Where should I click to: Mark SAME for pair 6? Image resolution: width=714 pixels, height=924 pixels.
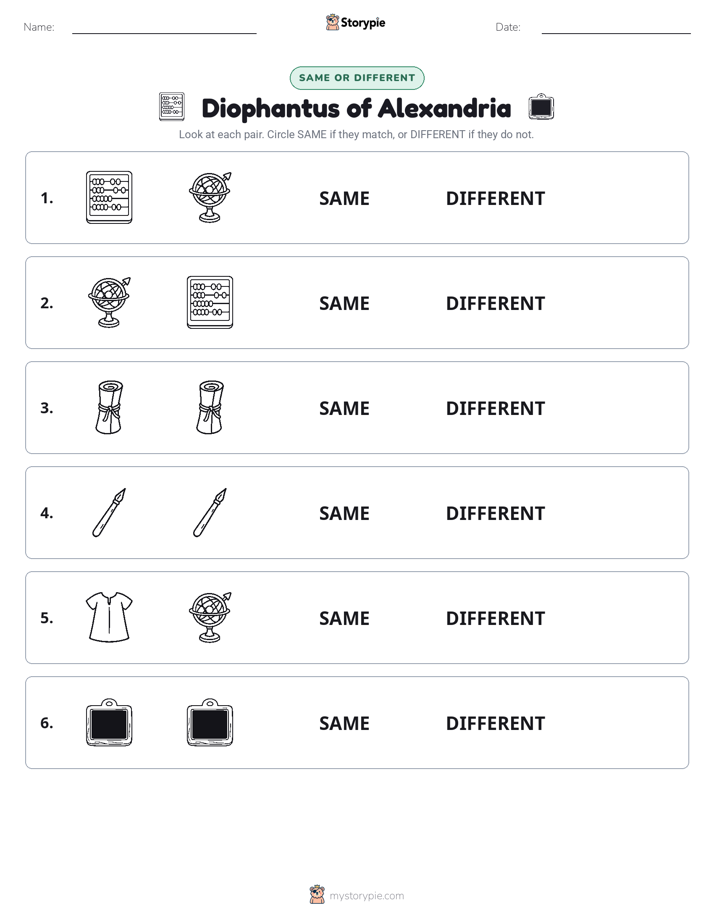click(344, 723)
